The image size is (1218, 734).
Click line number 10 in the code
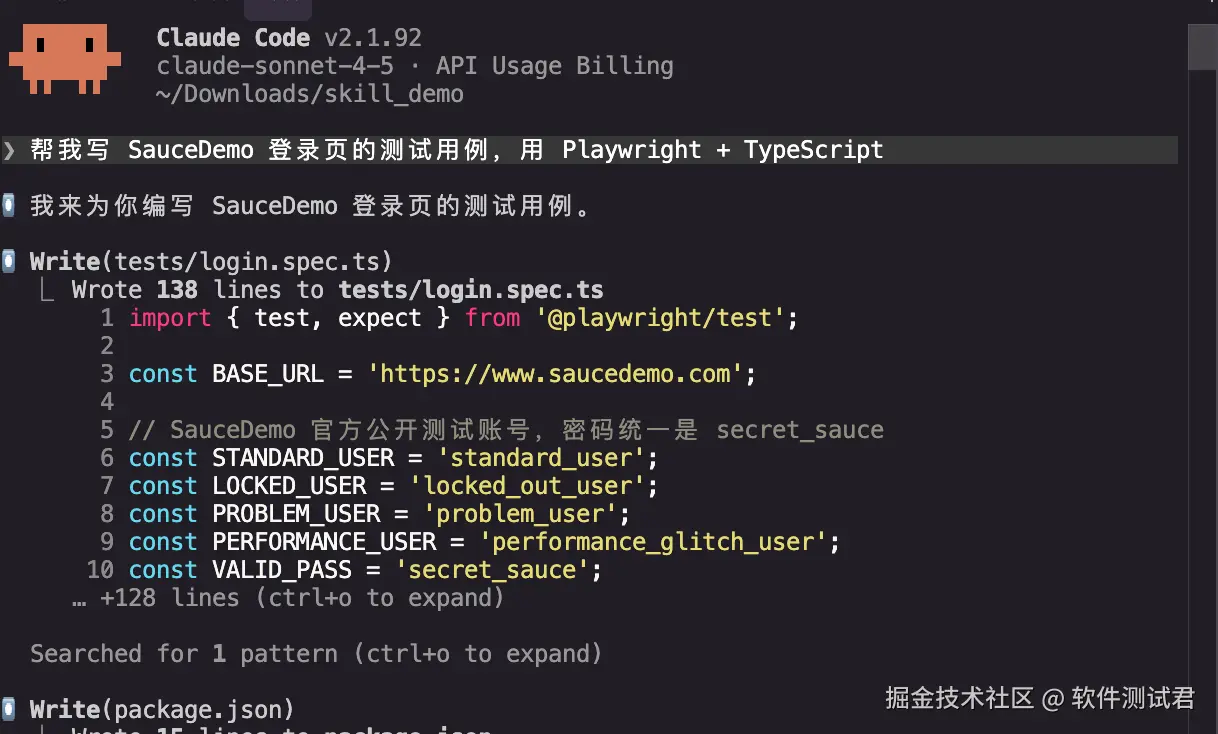pyautogui.click(x=100, y=570)
